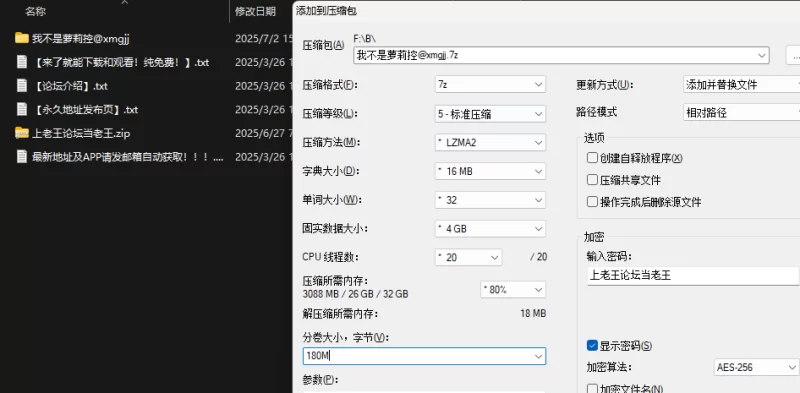Click the text file icon of 【论坛介绍】.txt
The width and height of the screenshot is (800, 393).
coord(21,86)
